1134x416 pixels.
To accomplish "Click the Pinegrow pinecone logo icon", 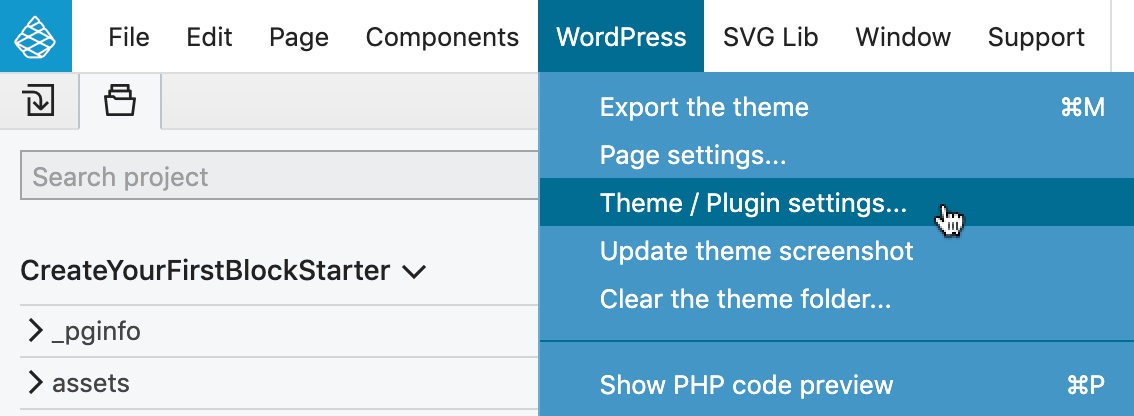I will [x=35, y=36].
